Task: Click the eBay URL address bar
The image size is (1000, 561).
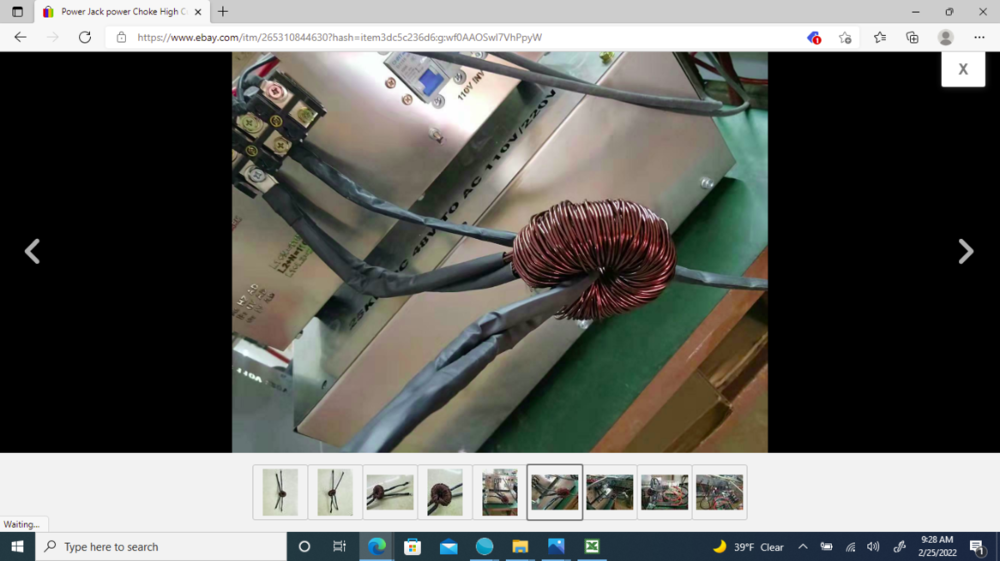Action: [339, 38]
